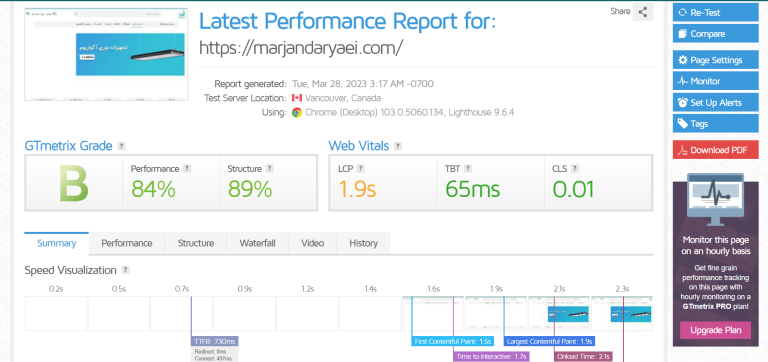The height and width of the screenshot is (362, 768).
Task: Click the Re-Test button
Action: click(716, 12)
